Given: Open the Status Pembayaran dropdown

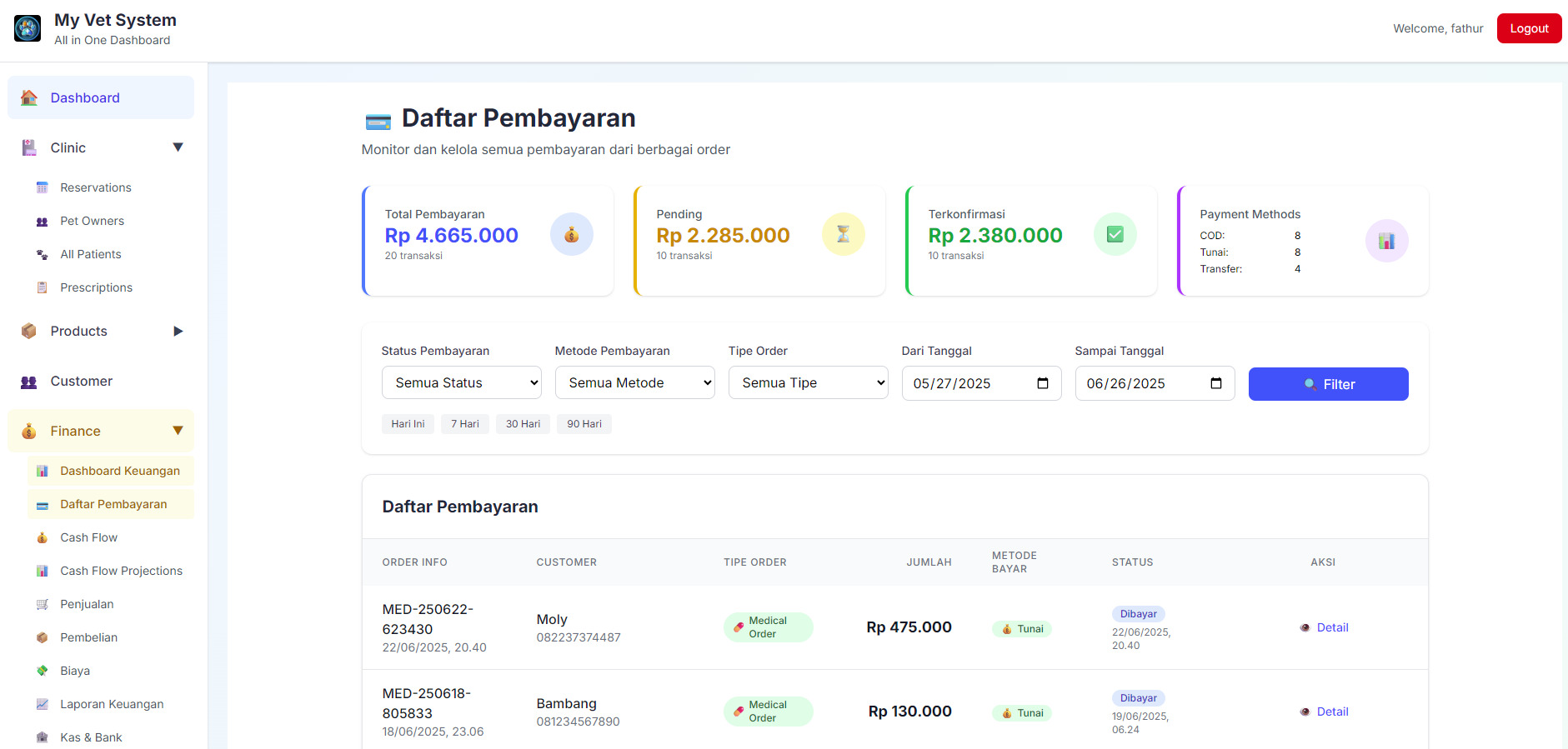Looking at the screenshot, I should (x=462, y=382).
